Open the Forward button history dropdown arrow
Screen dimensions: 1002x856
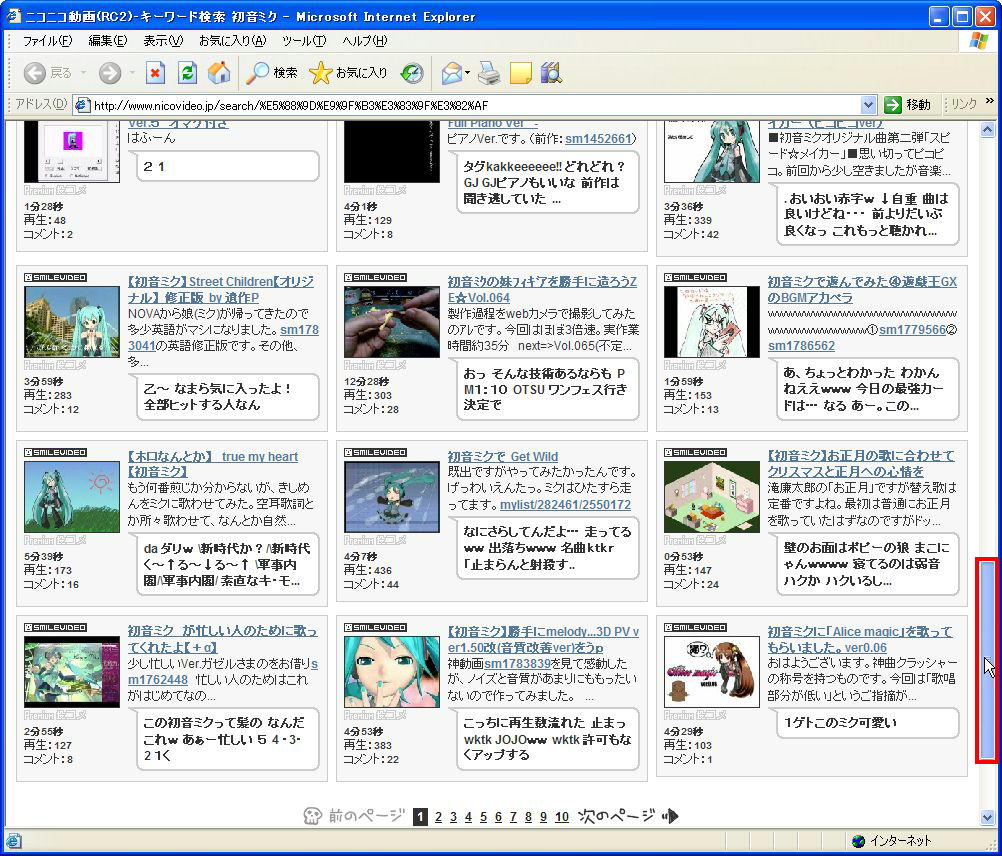click(x=132, y=73)
